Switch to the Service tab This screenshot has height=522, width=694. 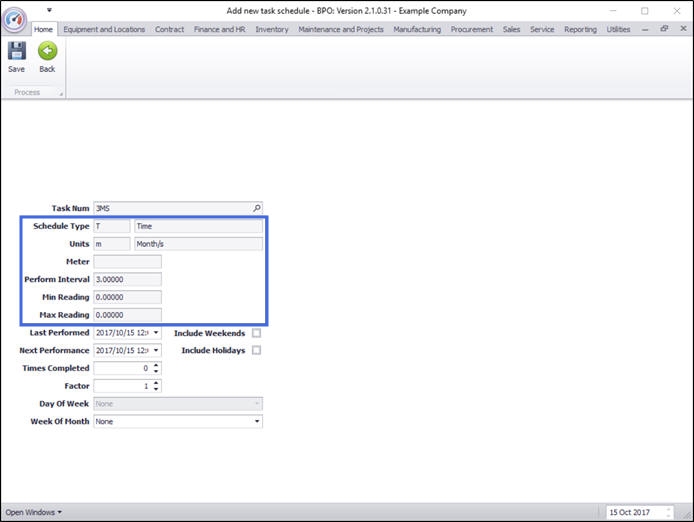coord(542,29)
